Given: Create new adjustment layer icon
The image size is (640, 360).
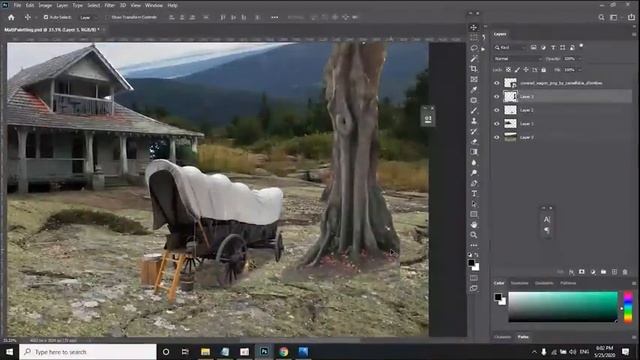Looking at the screenshot, I should [x=593, y=272].
